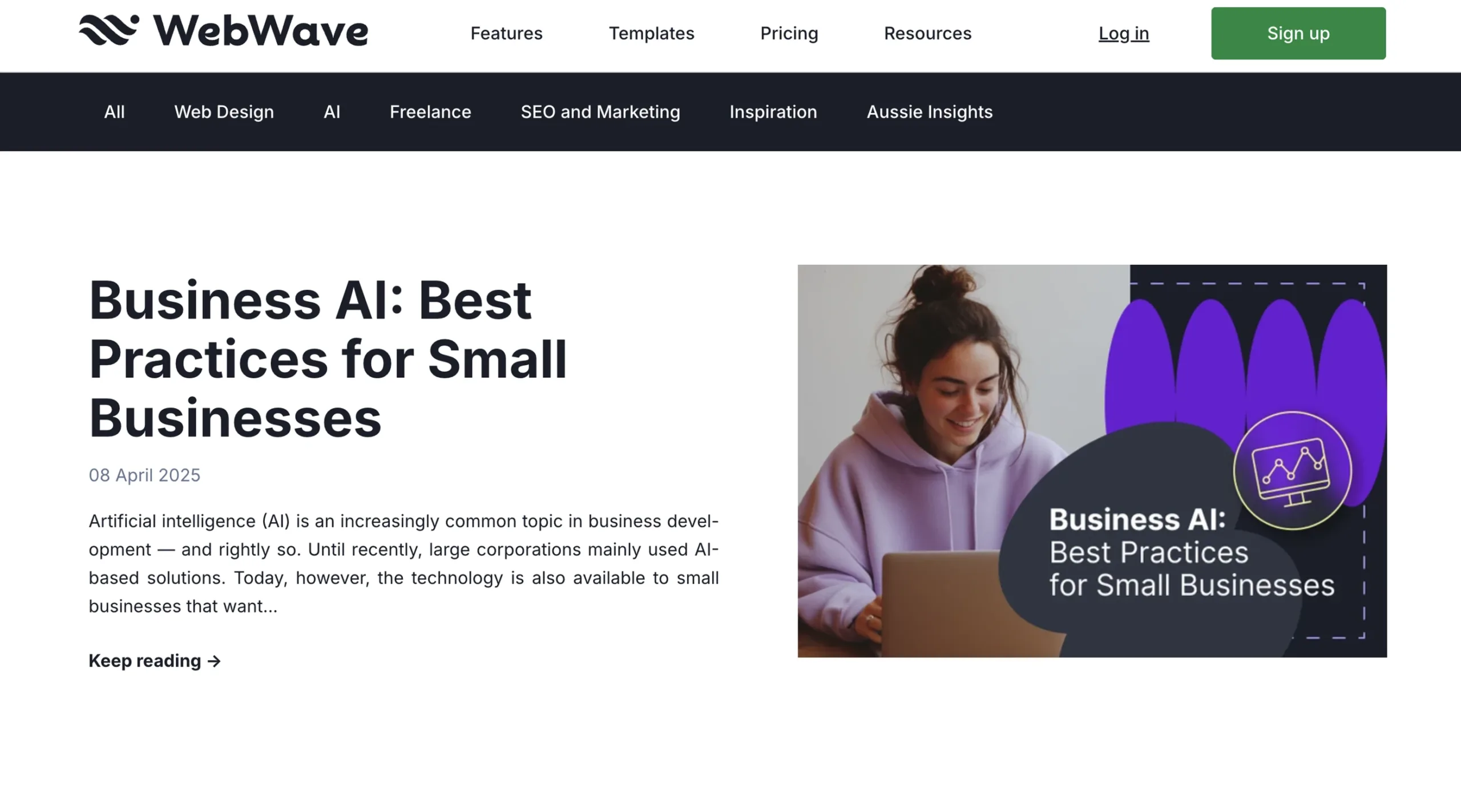Image resolution: width=1461 pixels, height=812 pixels.
Task: Open the Business AI article headline
Action: click(328, 358)
